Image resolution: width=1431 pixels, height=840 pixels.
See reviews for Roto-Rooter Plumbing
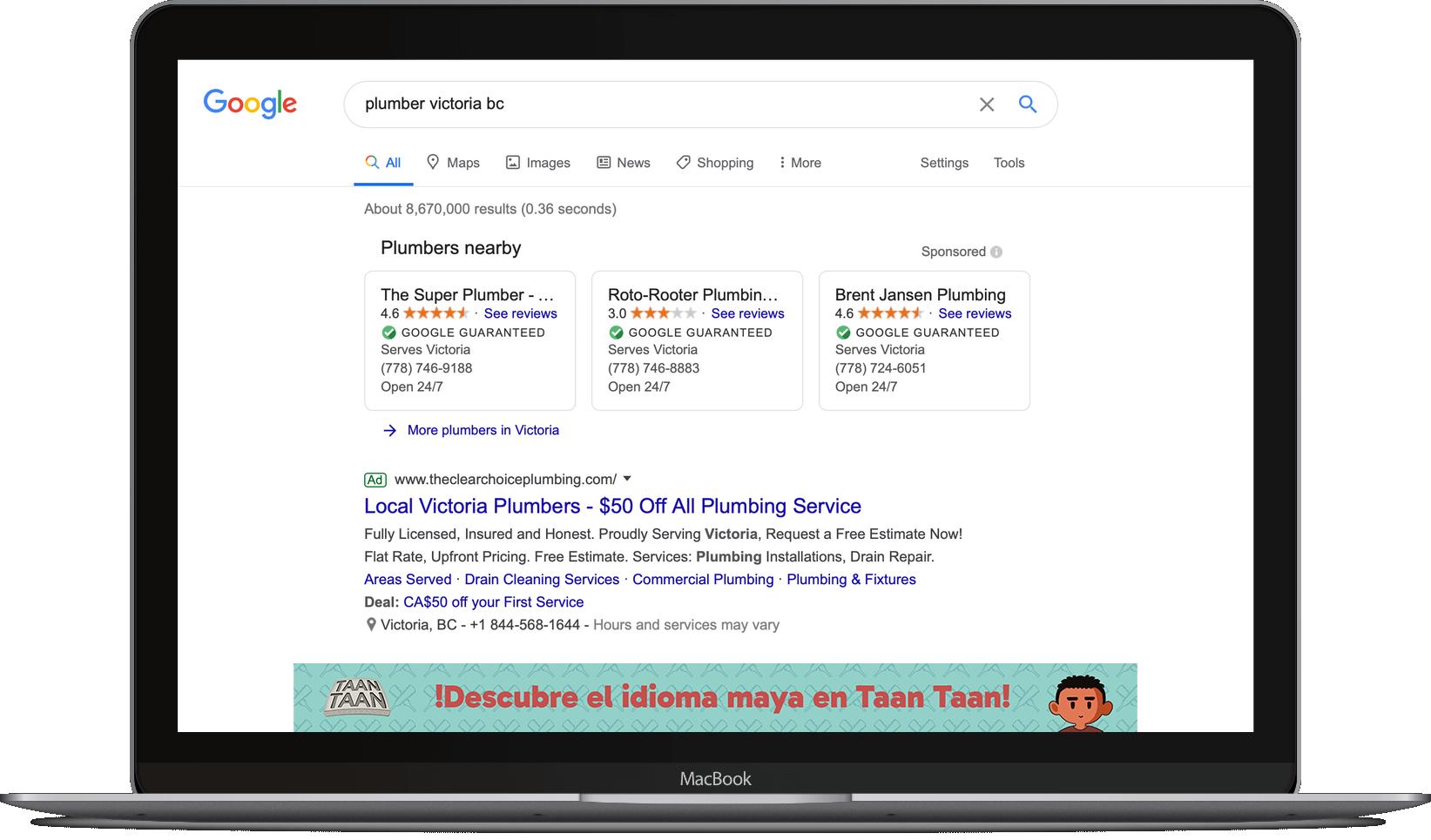pos(747,313)
